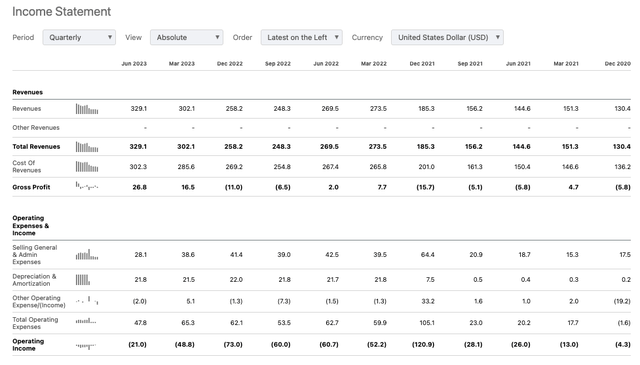Select the Jun 2022 column header
Screen dimensions: 640x365
[x=326, y=64]
